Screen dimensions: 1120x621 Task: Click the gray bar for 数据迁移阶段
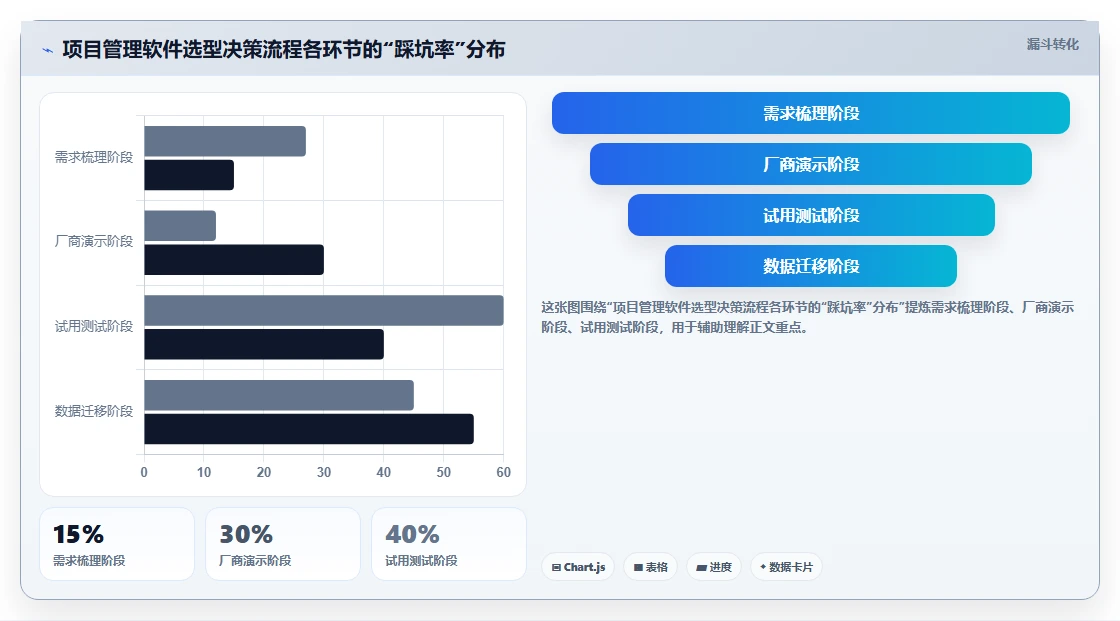[279, 395]
